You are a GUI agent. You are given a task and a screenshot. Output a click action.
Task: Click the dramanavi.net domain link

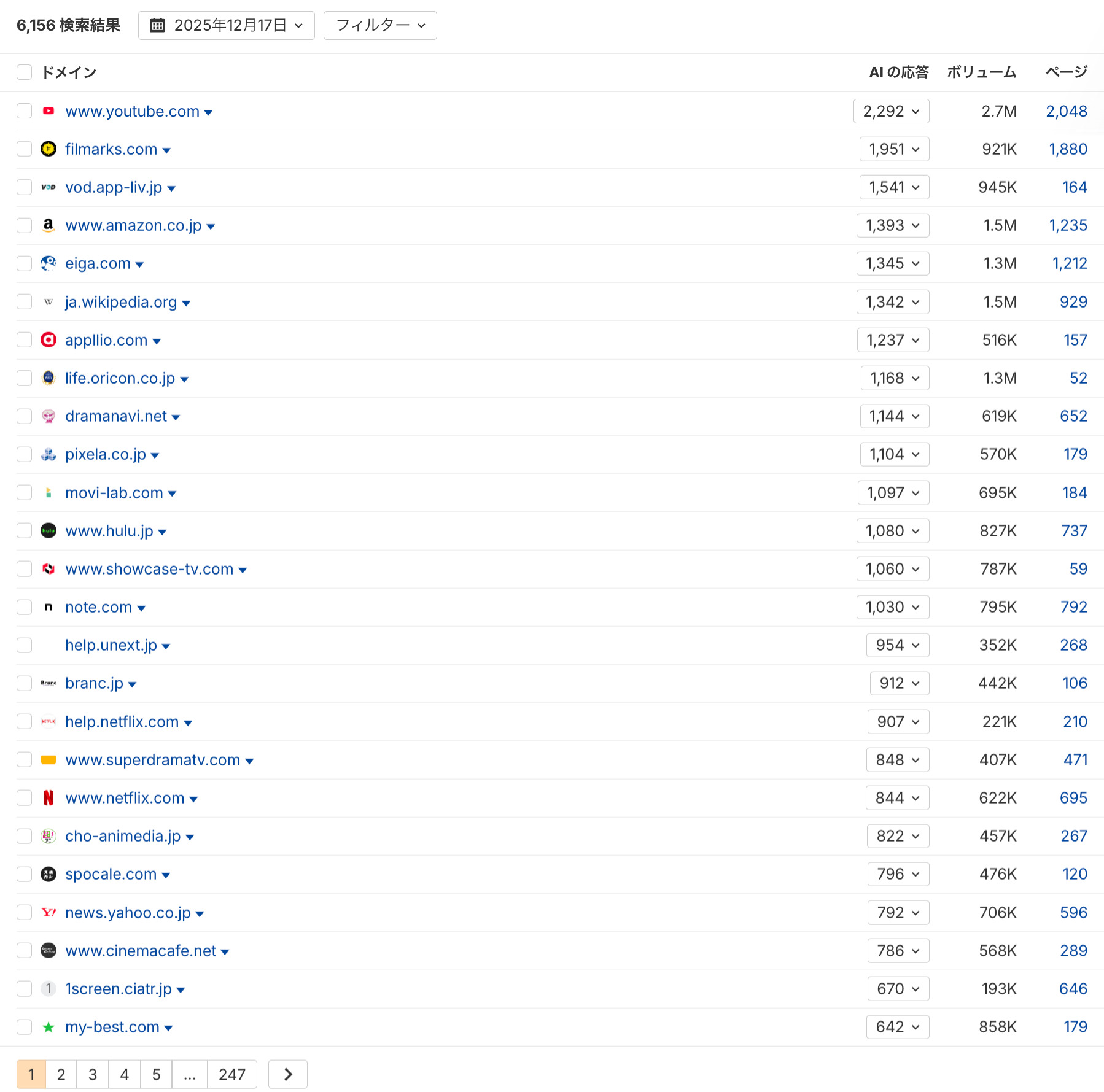116,416
